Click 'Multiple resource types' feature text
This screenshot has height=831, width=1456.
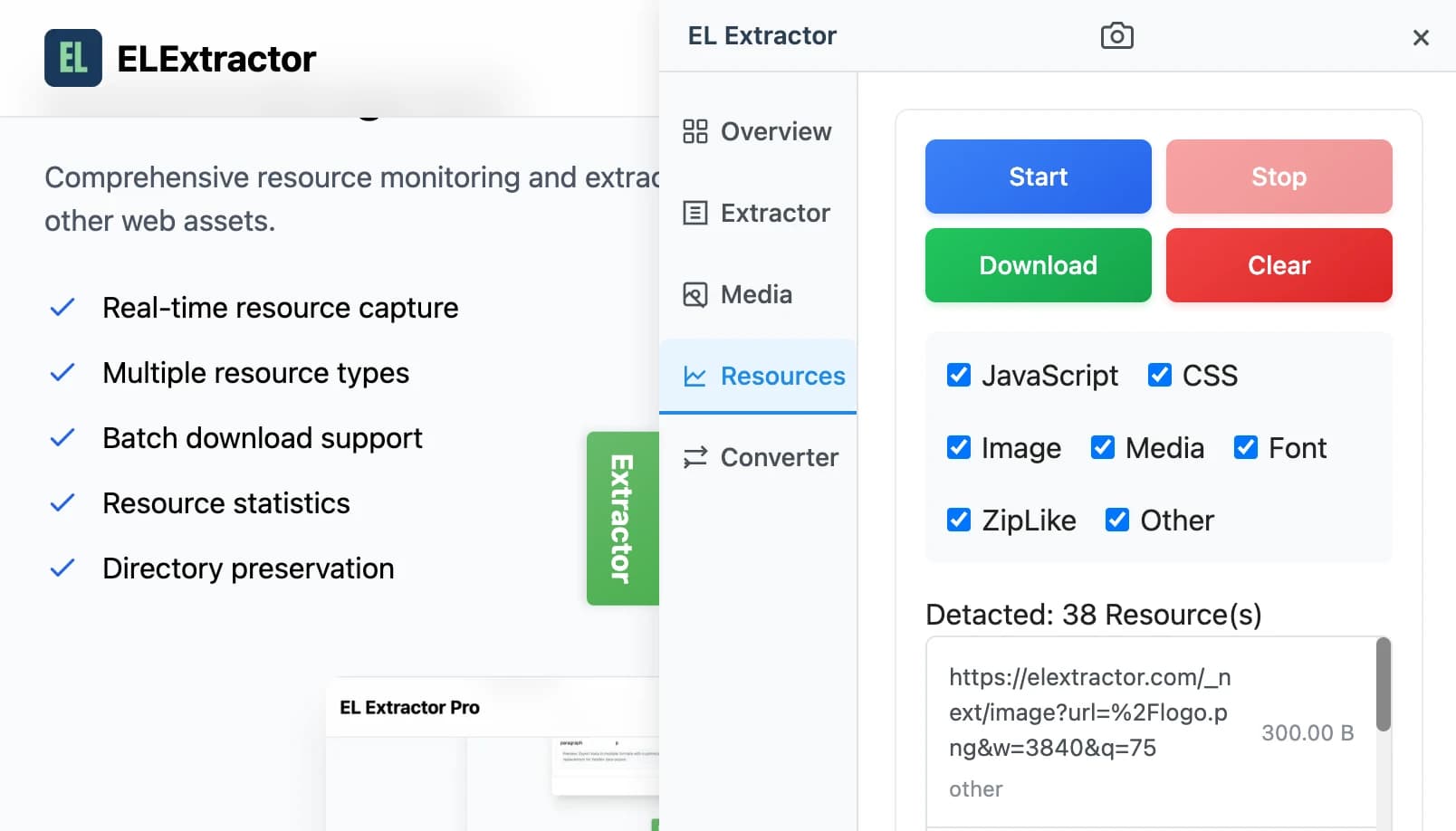[x=256, y=373]
